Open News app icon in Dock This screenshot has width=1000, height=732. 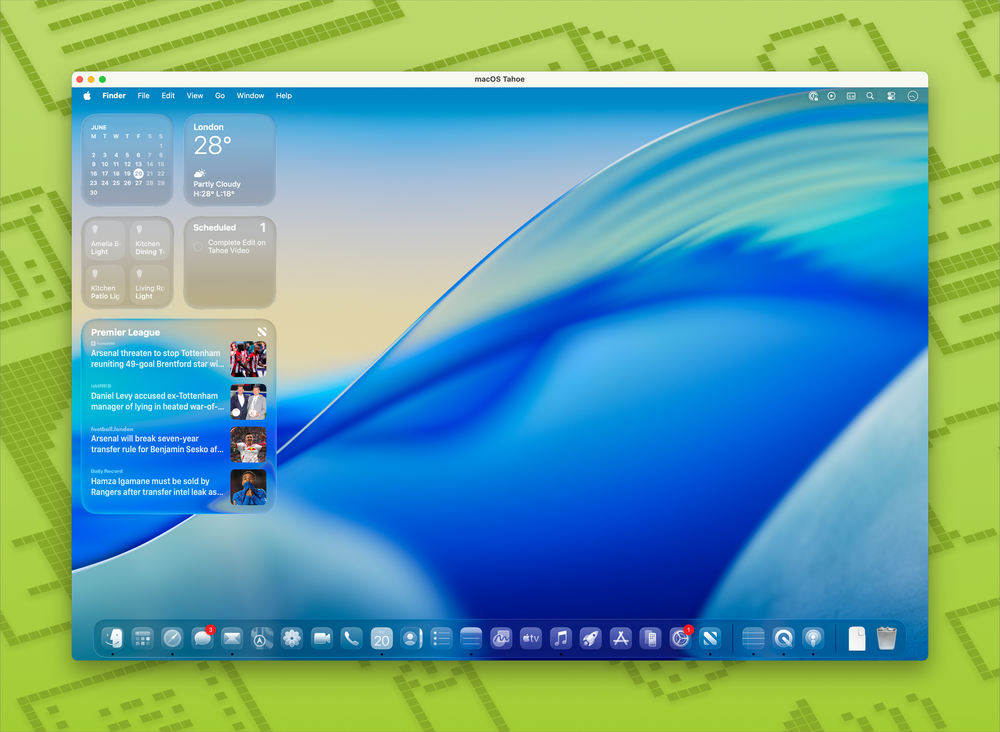pyautogui.click(x=710, y=638)
